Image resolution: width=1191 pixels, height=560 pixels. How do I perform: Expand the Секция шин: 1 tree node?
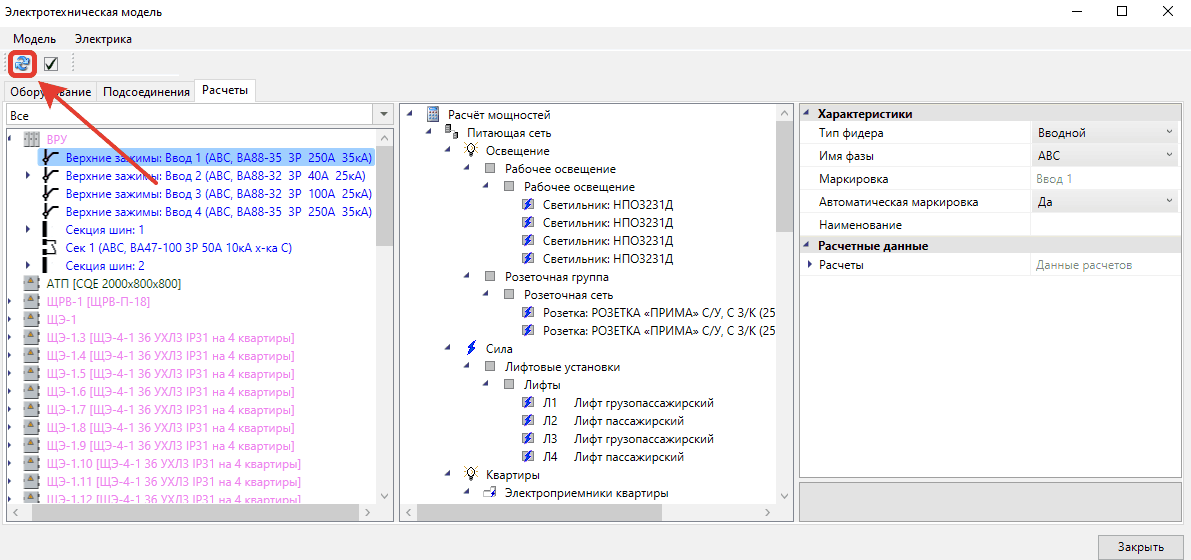tap(28, 230)
